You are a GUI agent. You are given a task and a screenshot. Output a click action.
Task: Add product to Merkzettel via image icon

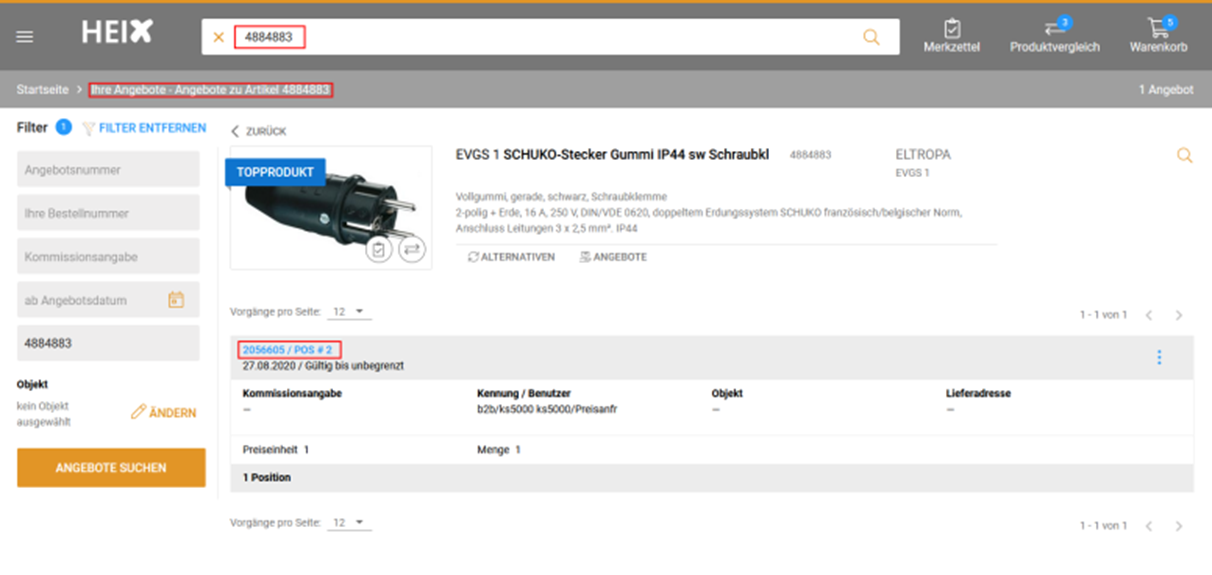(378, 250)
